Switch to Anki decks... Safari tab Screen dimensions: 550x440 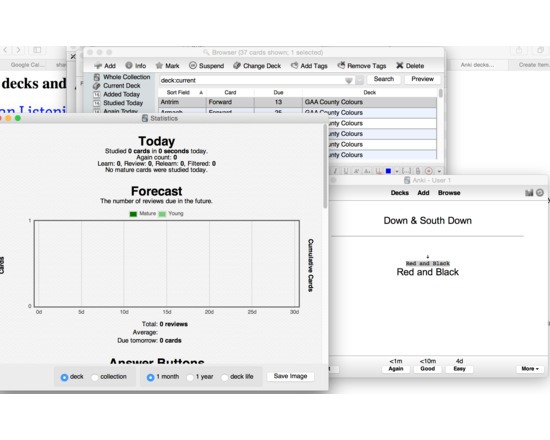(x=477, y=65)
